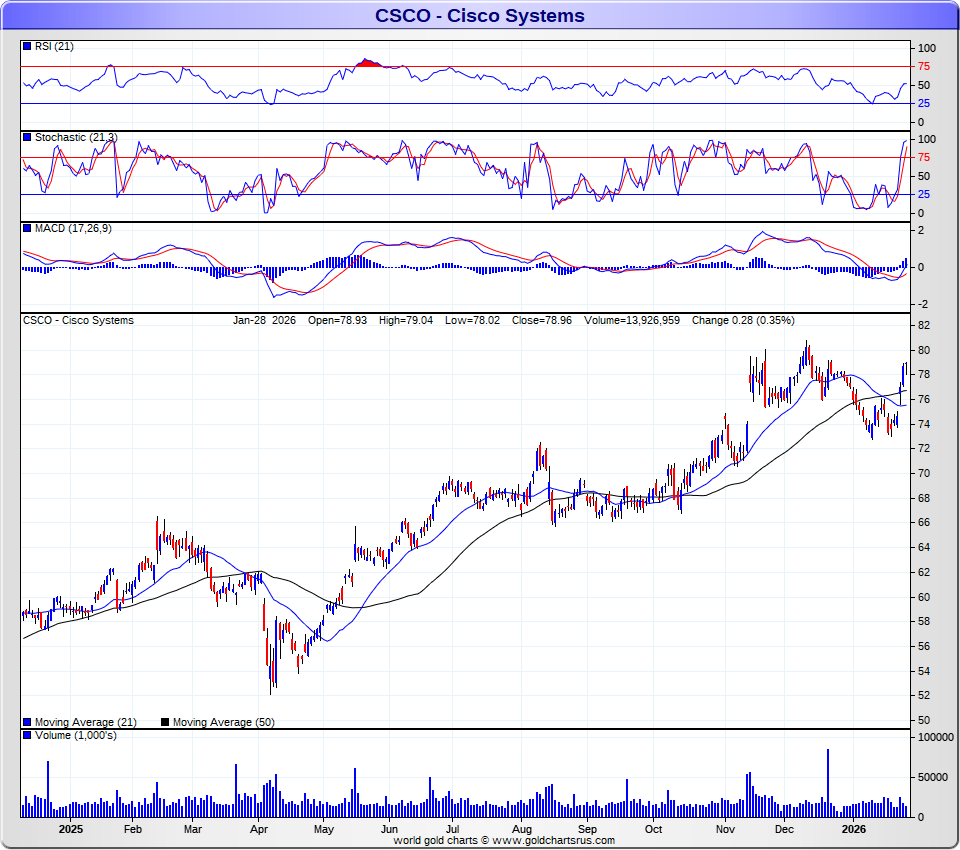This screenshot has width=960, height=850.
Task: Click the 'Sep' x-axis label
Action: [x=587, y=829]
